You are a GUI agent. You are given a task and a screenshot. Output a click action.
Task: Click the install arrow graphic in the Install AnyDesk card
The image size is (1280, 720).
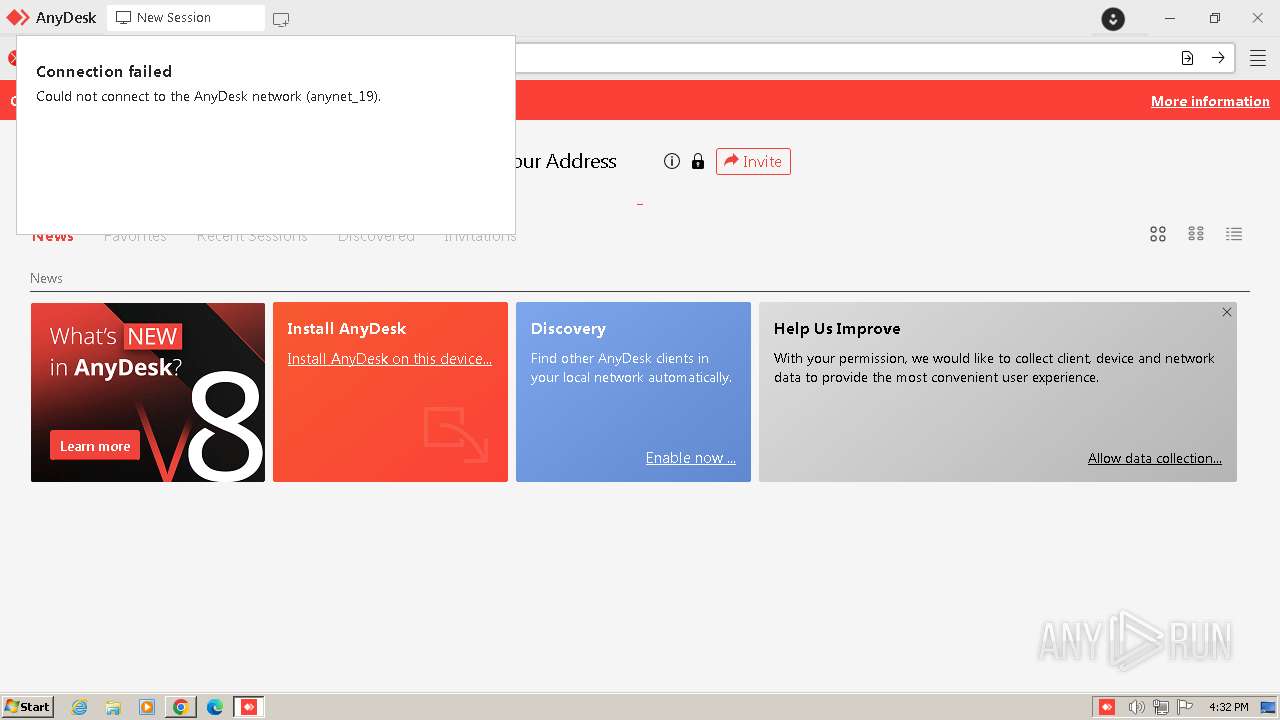[456, 435]
